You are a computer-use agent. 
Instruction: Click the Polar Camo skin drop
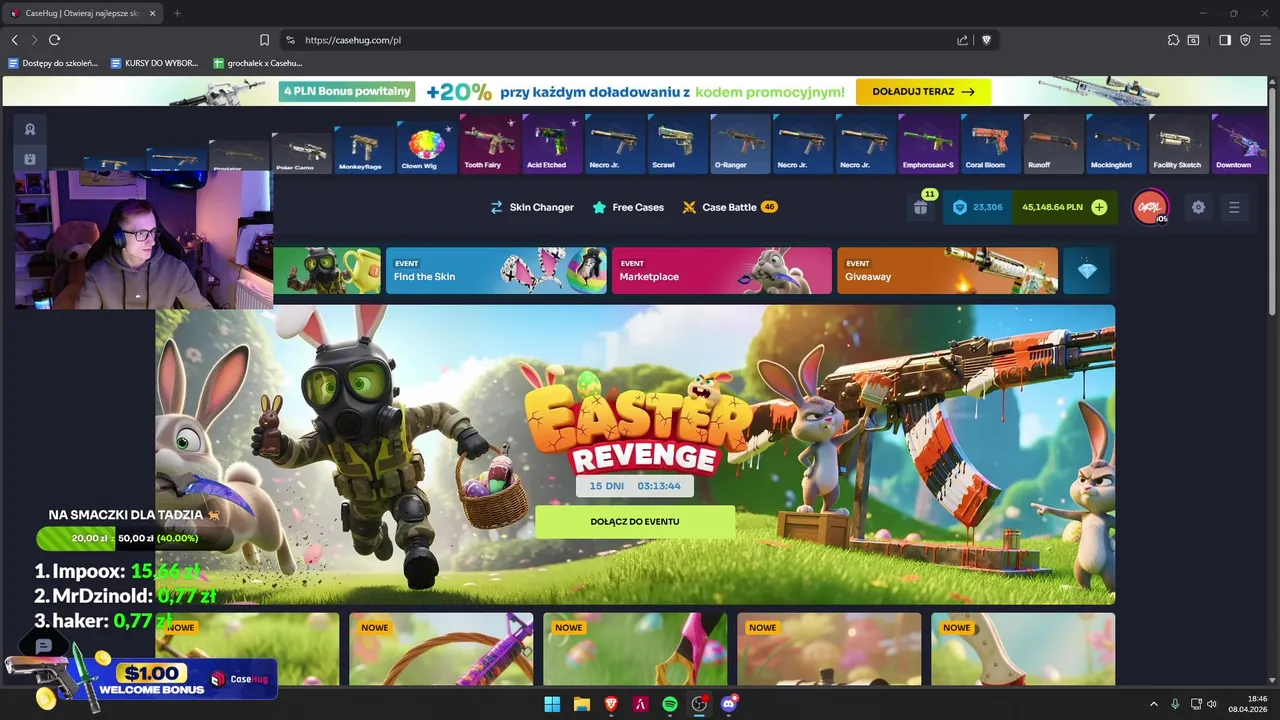click(x=301, y=153)
